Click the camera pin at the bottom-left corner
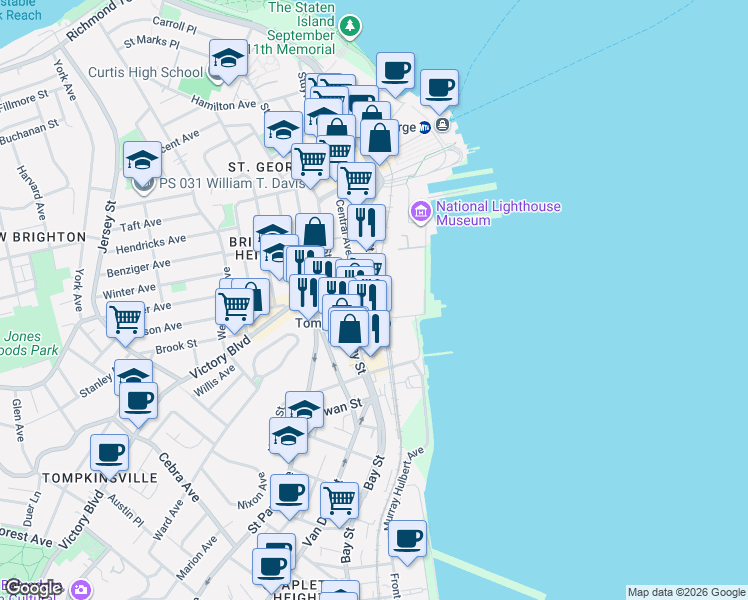 coord(81,590)
